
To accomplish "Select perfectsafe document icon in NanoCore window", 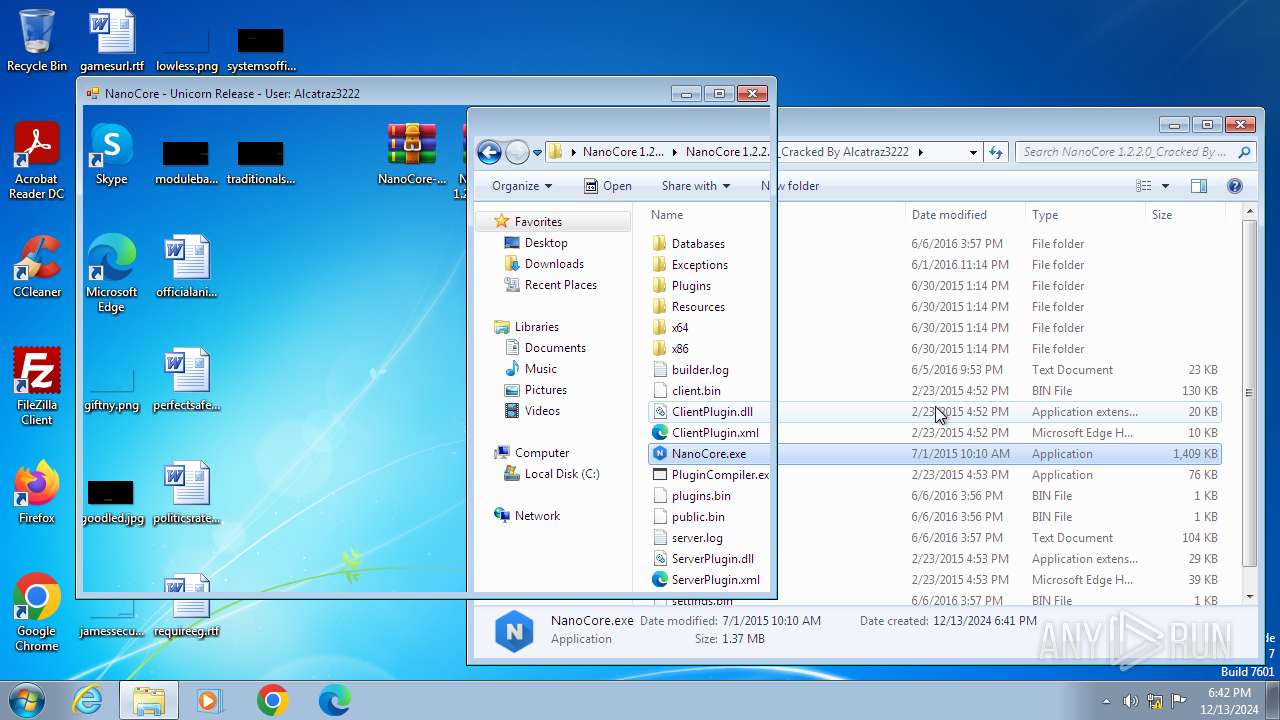I will [x=187, y=379].
